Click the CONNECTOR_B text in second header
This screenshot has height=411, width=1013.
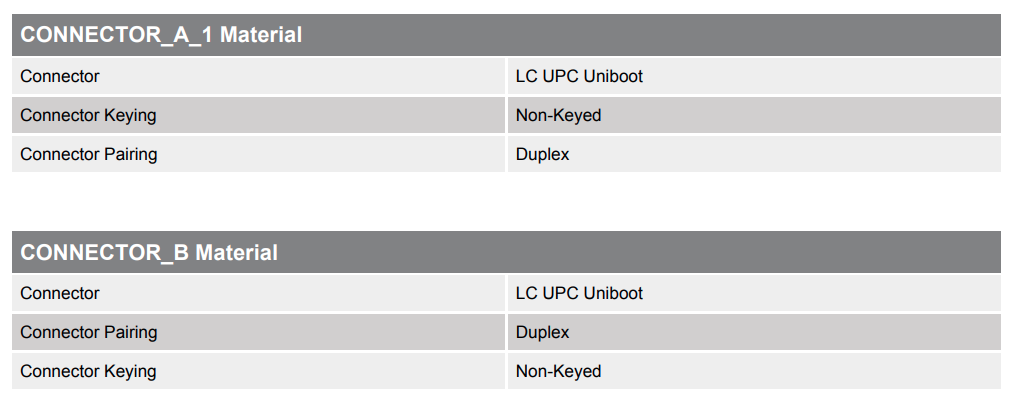(105, 253)
